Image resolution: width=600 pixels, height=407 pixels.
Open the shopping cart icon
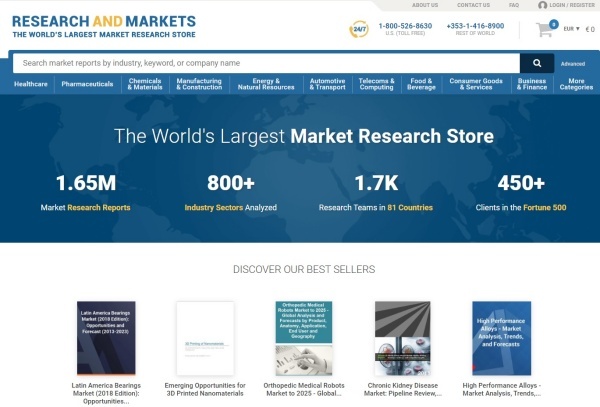[x=544, y=30]
